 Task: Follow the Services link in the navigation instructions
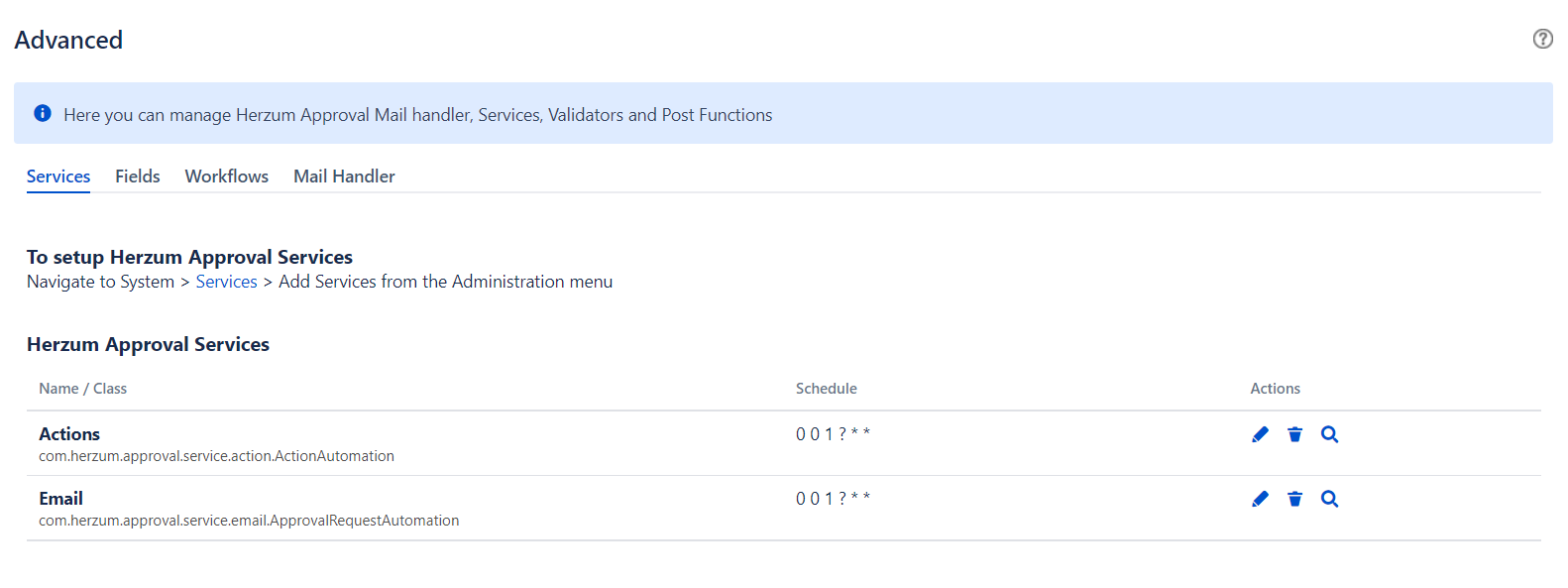click(226, 282)
